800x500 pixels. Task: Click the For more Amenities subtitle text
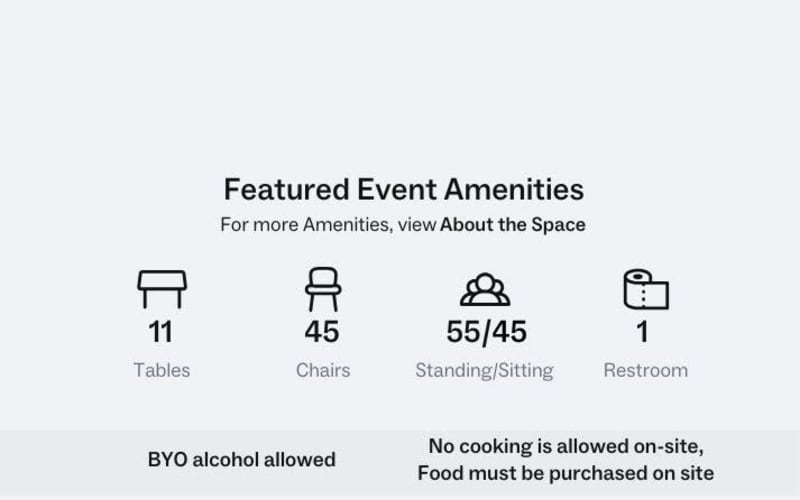305,225
